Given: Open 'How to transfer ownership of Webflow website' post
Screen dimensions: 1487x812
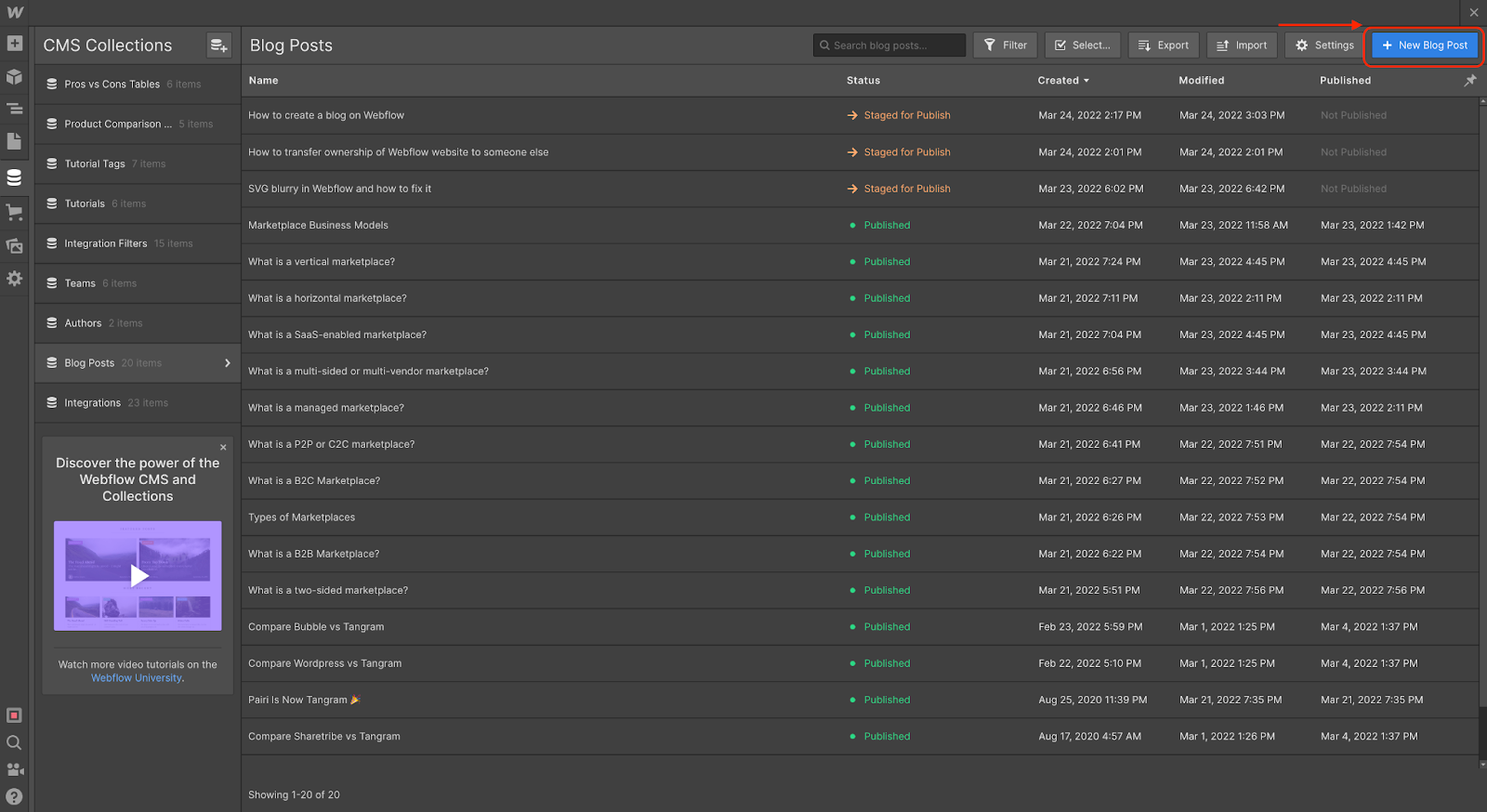Looking at the screenshot, I should click(398, 152).
